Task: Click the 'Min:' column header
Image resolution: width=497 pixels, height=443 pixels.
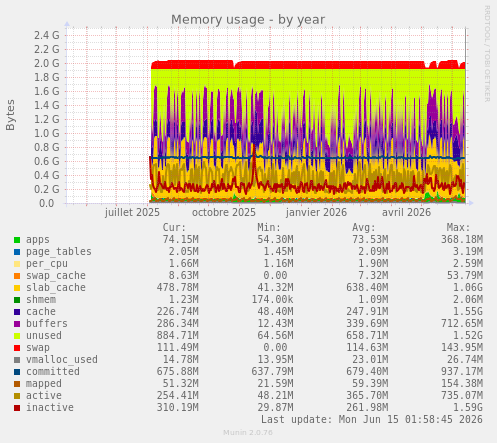Action: pos(269,228)
